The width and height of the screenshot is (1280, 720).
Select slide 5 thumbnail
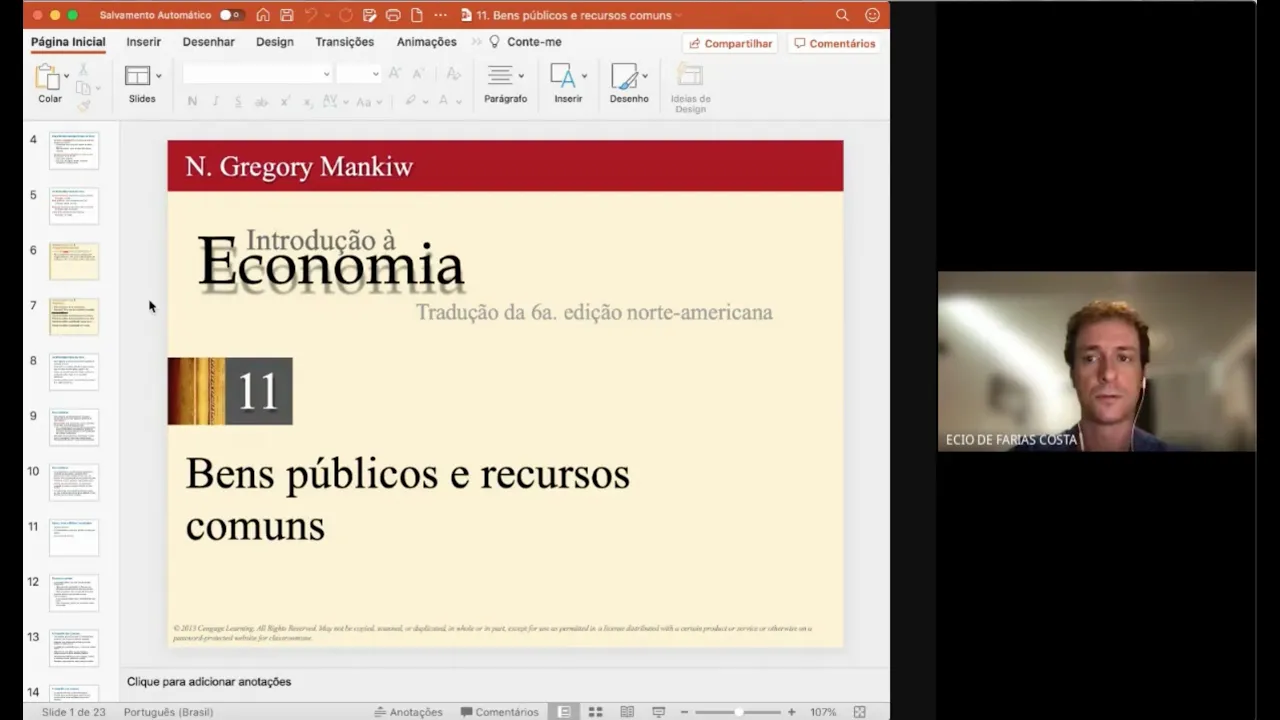pos(74,206)
